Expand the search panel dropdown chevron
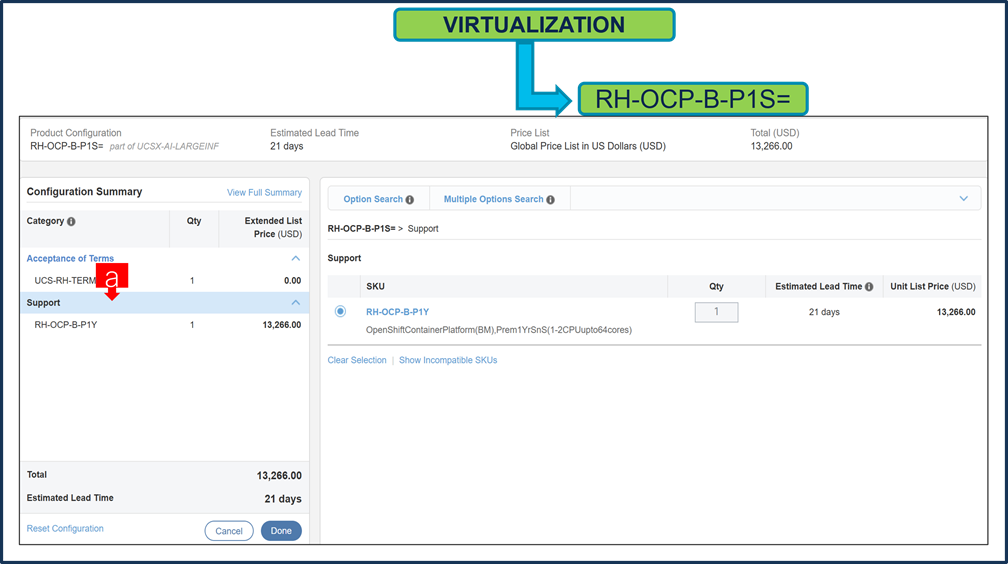The width and height of the screenshot is (1008, 564). (x=964, y=199)
